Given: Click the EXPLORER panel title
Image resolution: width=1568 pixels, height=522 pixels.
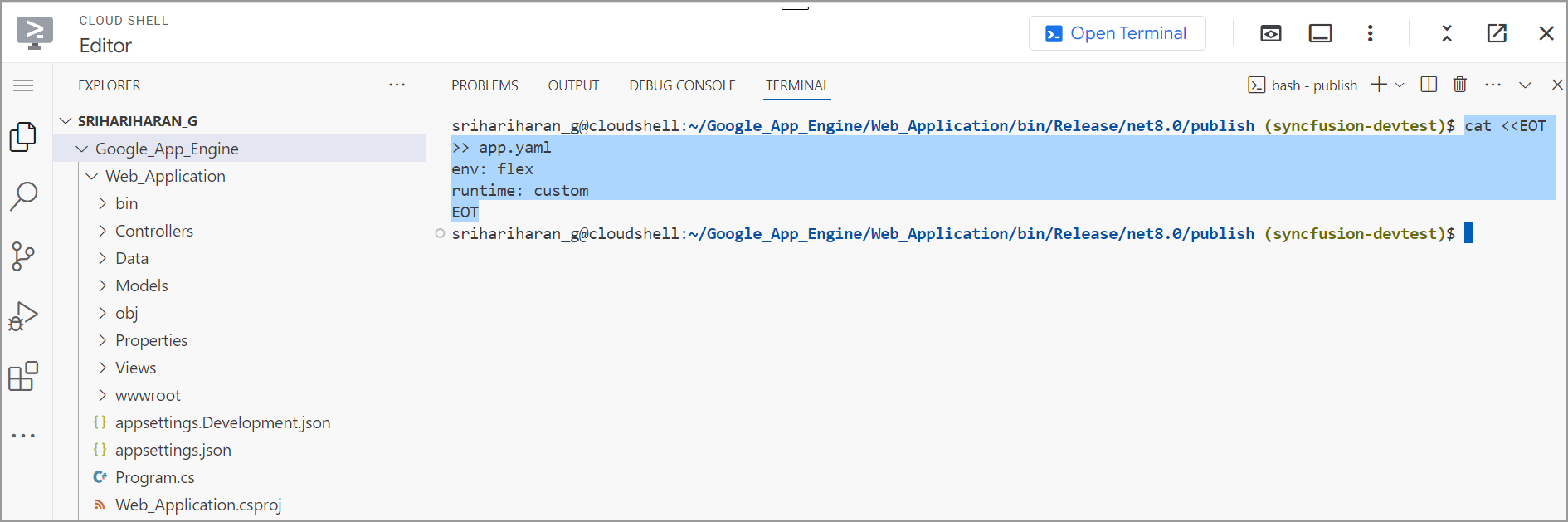Looking at the screenshot, I should (x=110, y=85).
